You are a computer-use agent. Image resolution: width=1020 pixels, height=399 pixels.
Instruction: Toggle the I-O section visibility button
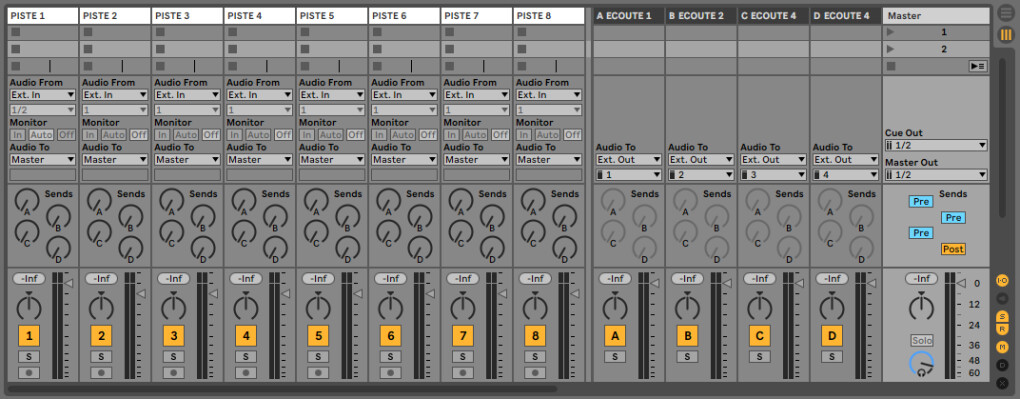point(1002,281)
